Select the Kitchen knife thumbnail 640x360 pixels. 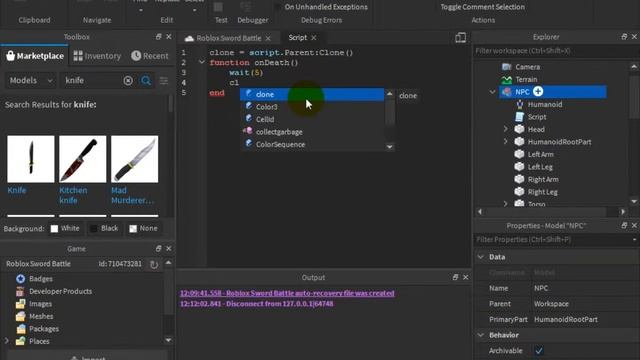82,159
